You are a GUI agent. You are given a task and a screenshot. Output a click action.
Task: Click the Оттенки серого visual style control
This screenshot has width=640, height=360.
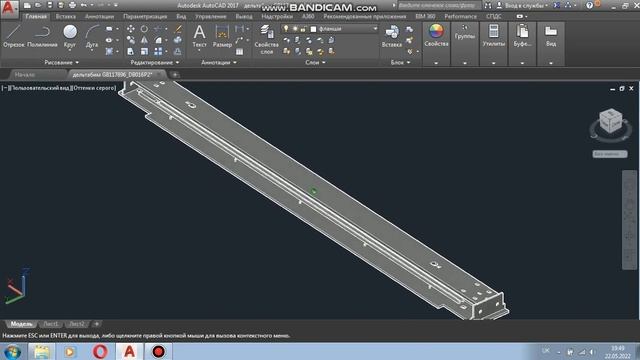point(94,88)
